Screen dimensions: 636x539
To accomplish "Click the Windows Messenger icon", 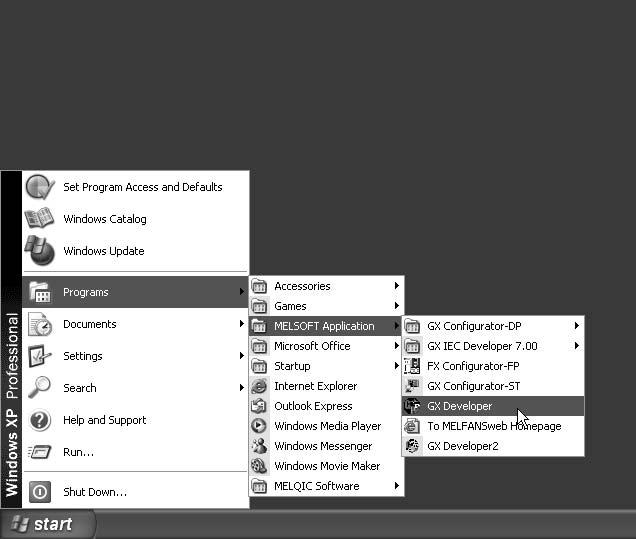I will point(259,446).
